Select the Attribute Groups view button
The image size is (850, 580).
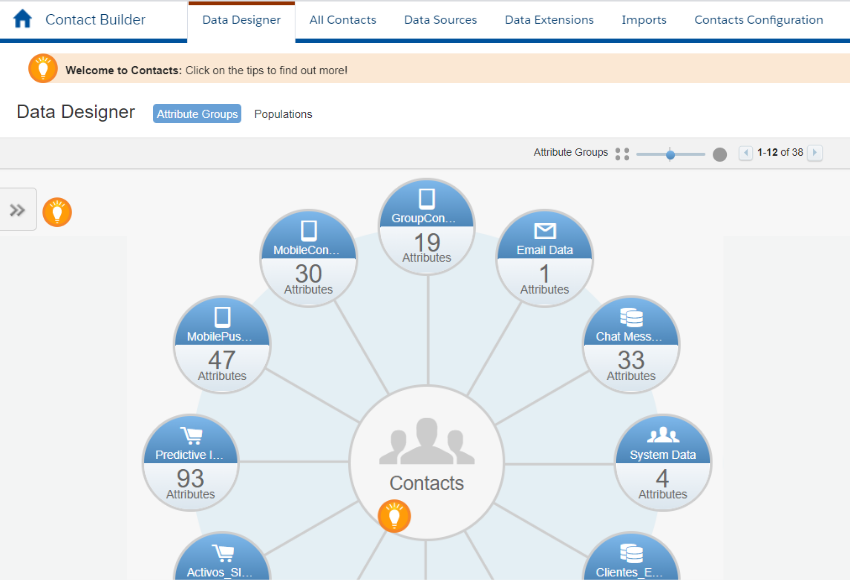click(x=197, y=114)
